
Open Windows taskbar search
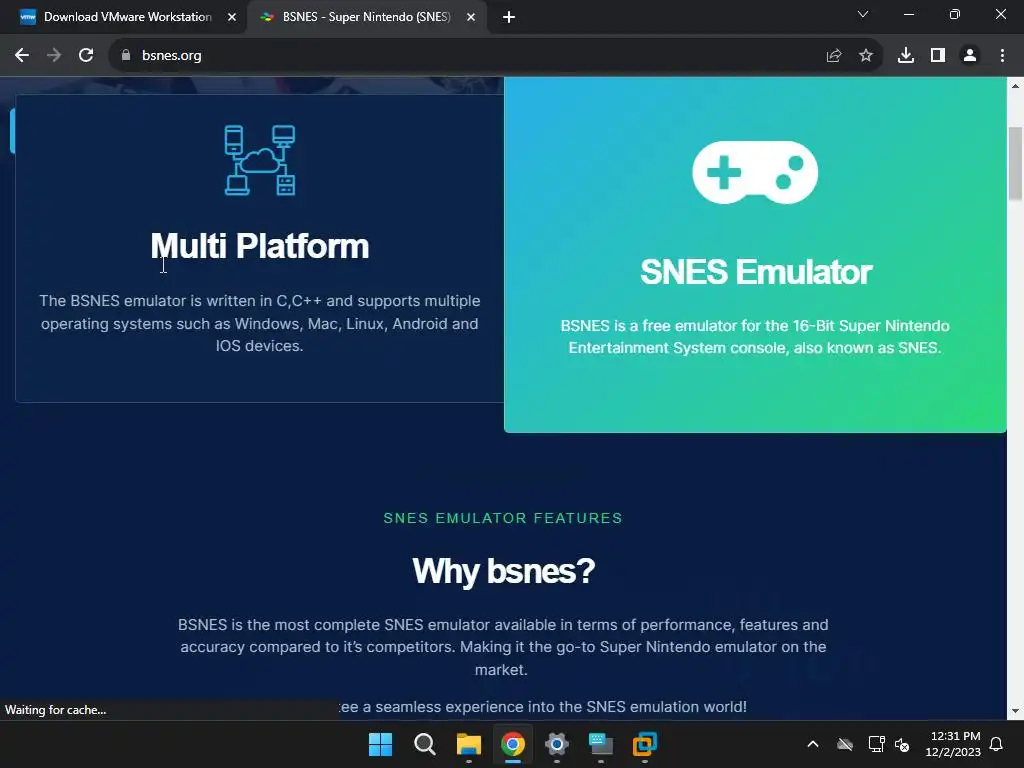pyautogui.click(x=424, y=744)
